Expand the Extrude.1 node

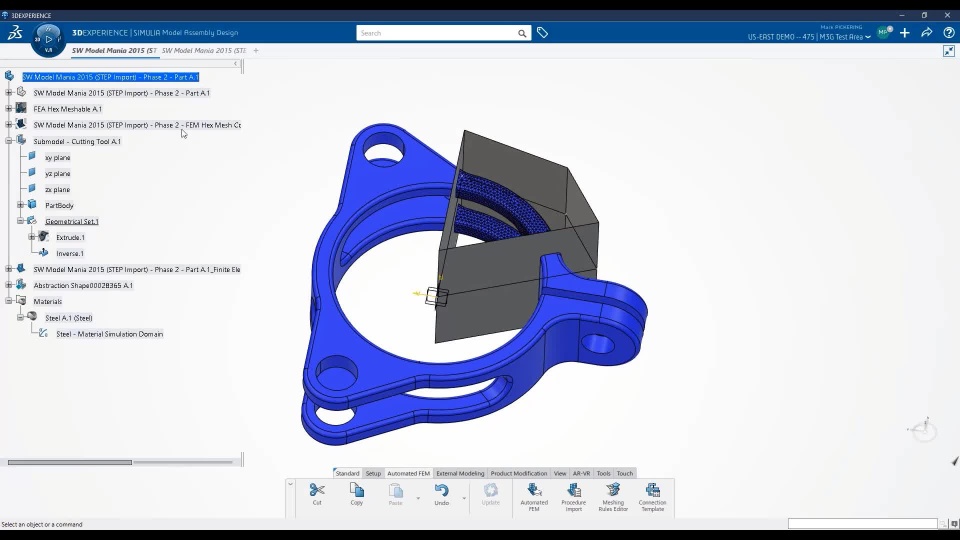[x=32, y=237]
